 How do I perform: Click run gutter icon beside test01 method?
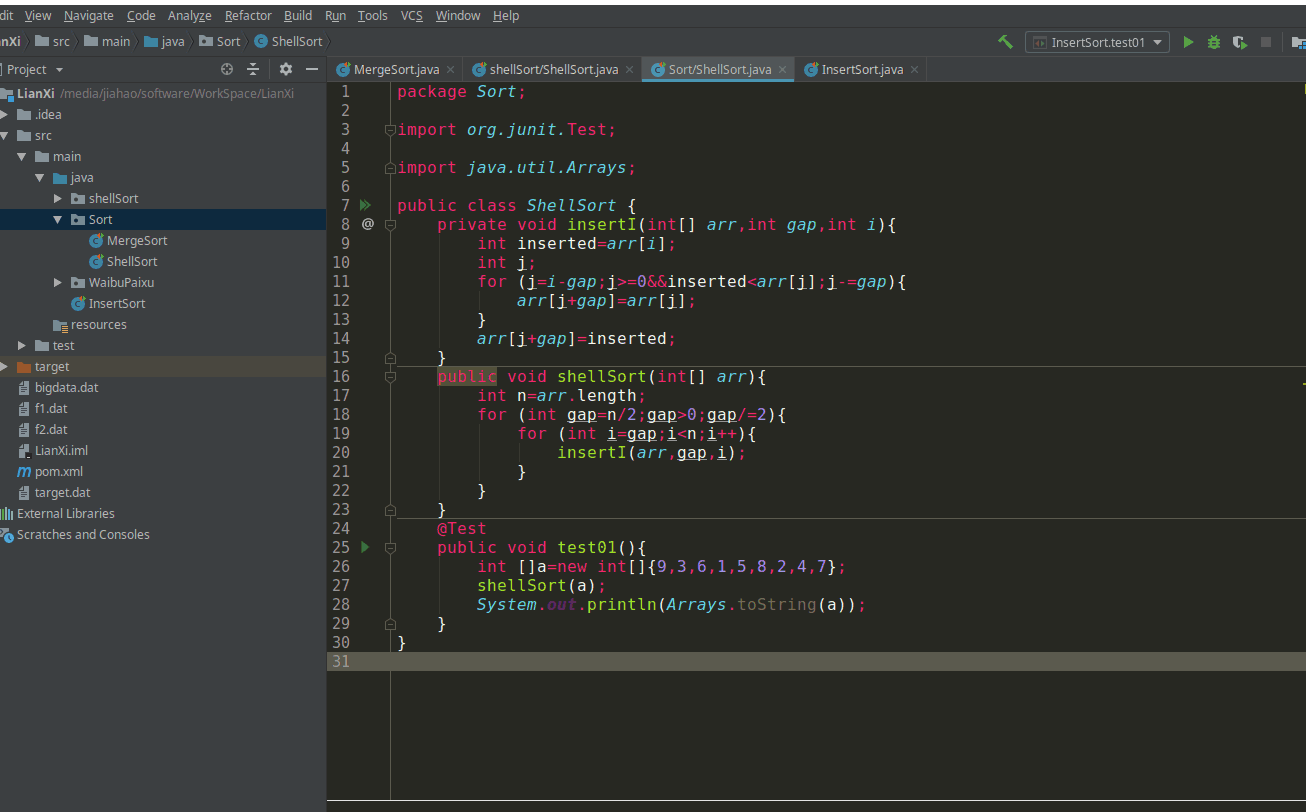coord(365,547)
